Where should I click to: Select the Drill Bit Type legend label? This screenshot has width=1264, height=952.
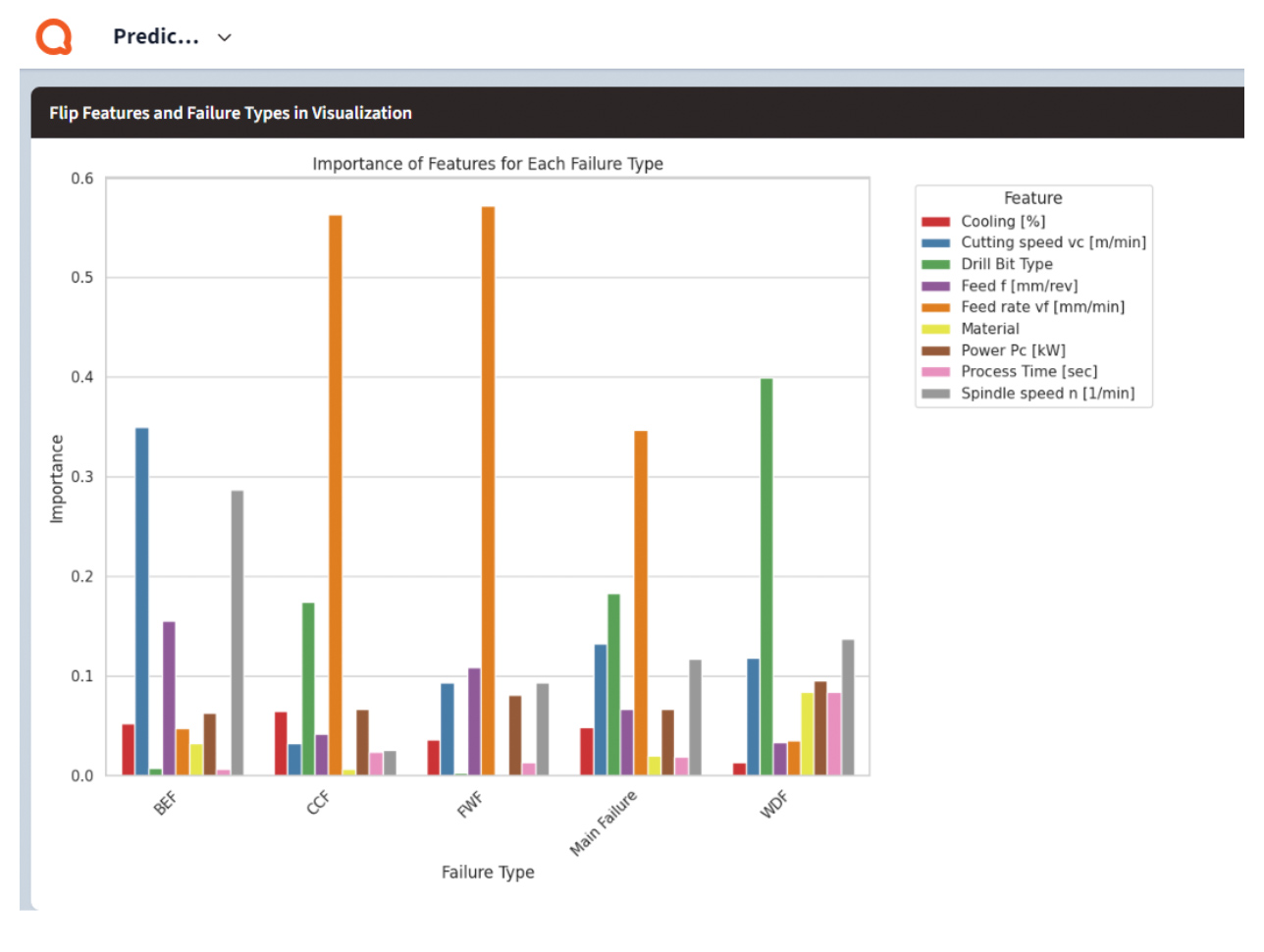pos(1006,264)
